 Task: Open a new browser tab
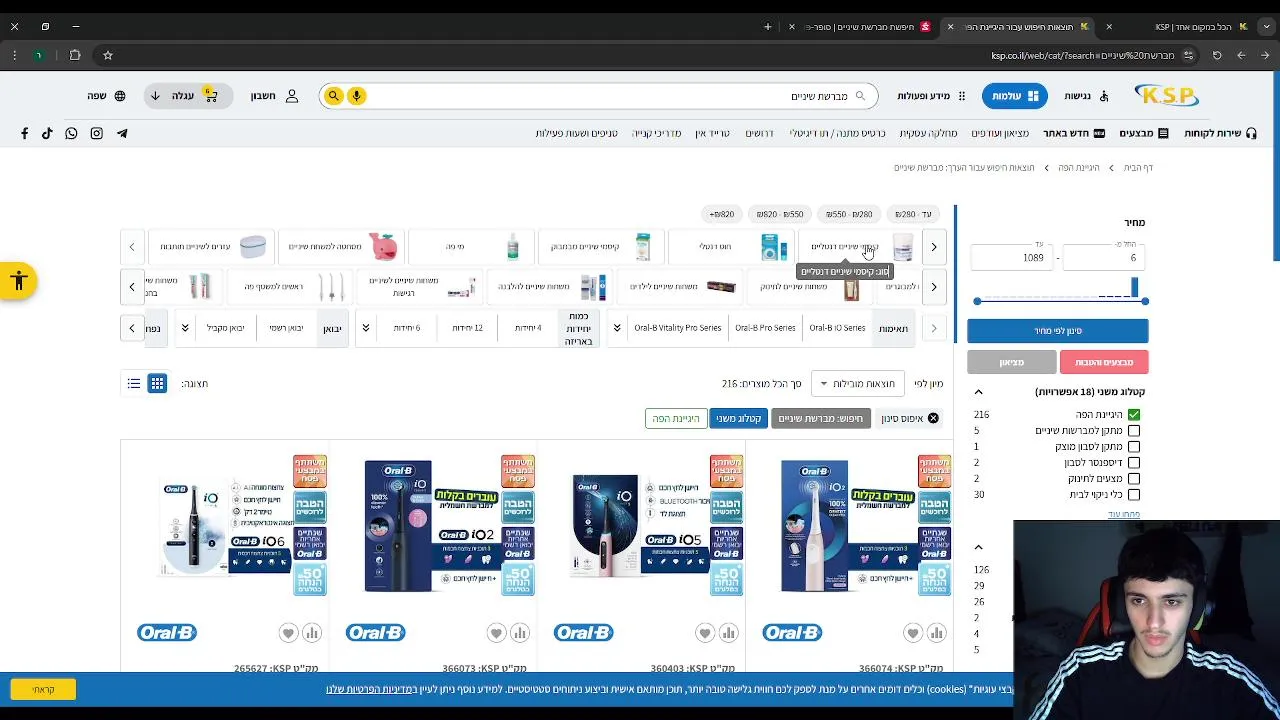click(x=768, y=26)
